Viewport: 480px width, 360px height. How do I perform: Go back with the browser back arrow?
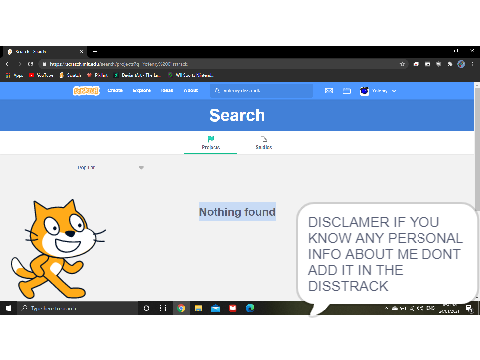[7, 64]
